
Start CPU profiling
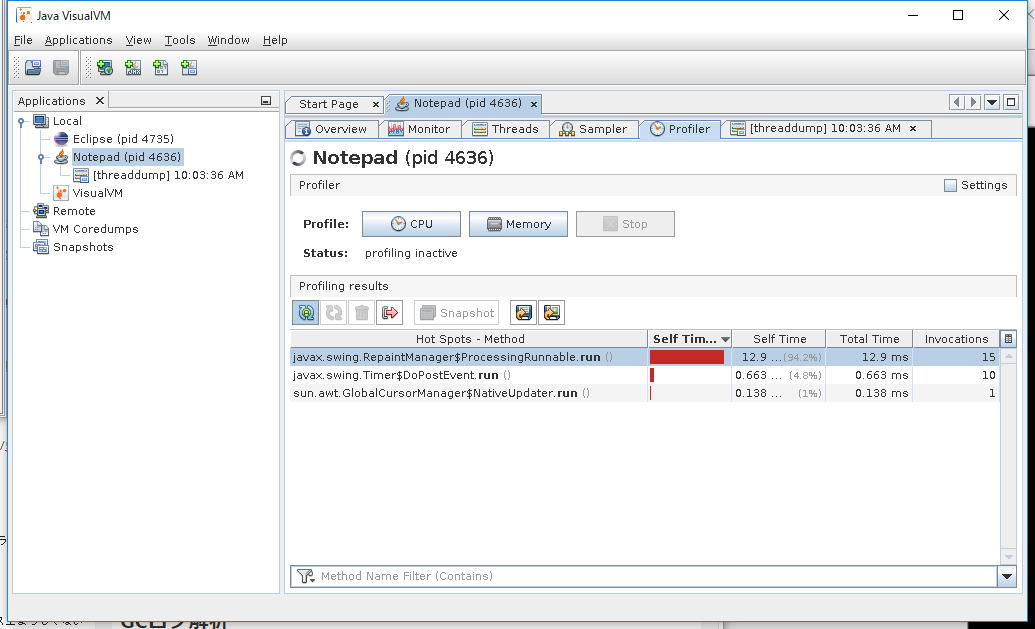411,224
